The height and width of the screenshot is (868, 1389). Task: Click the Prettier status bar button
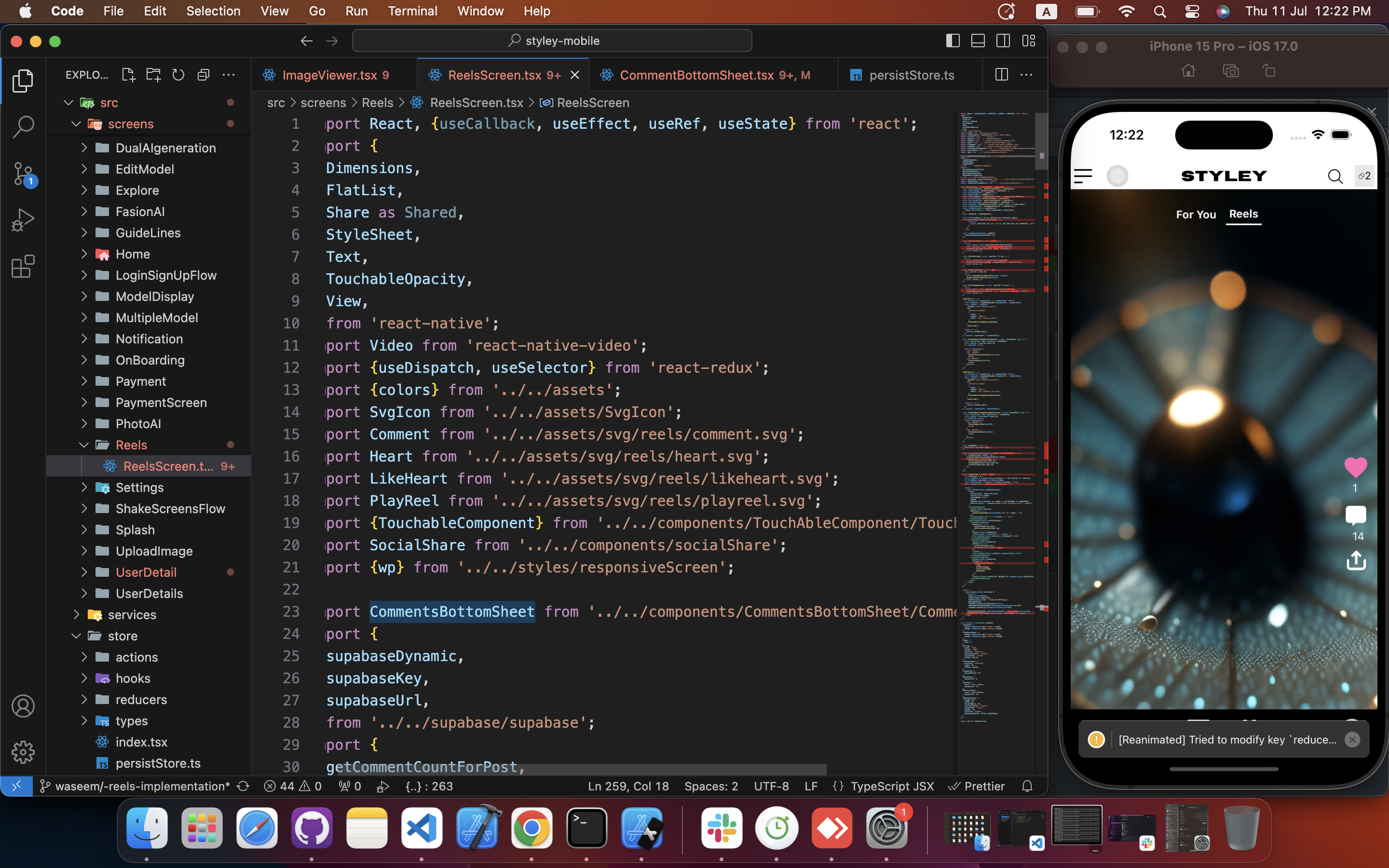point(976,786)
